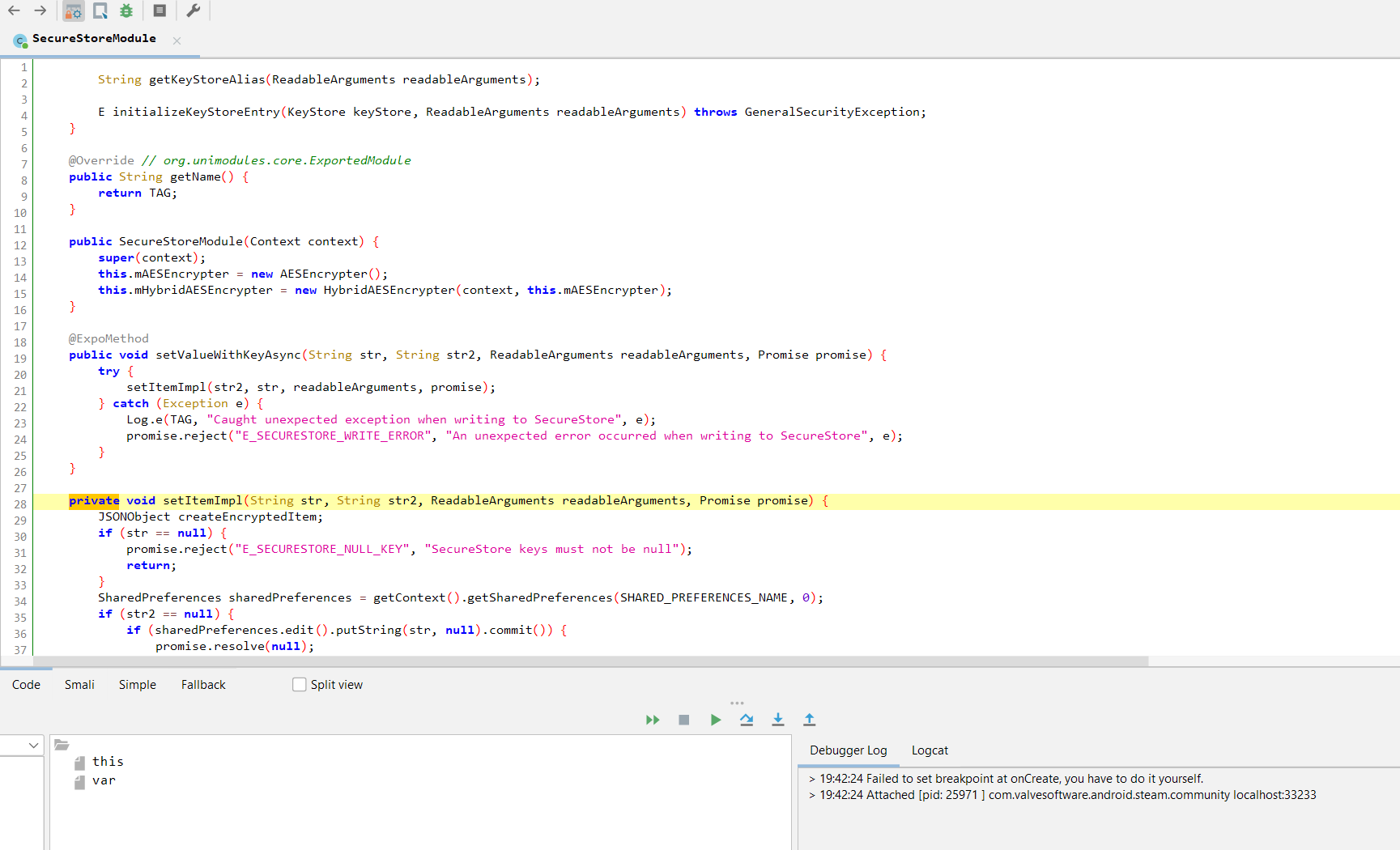Run to cursor with the fast-forward icon
Image resolution: width=1400 pixels, height=850 pixels.
(x=653, y=720)
